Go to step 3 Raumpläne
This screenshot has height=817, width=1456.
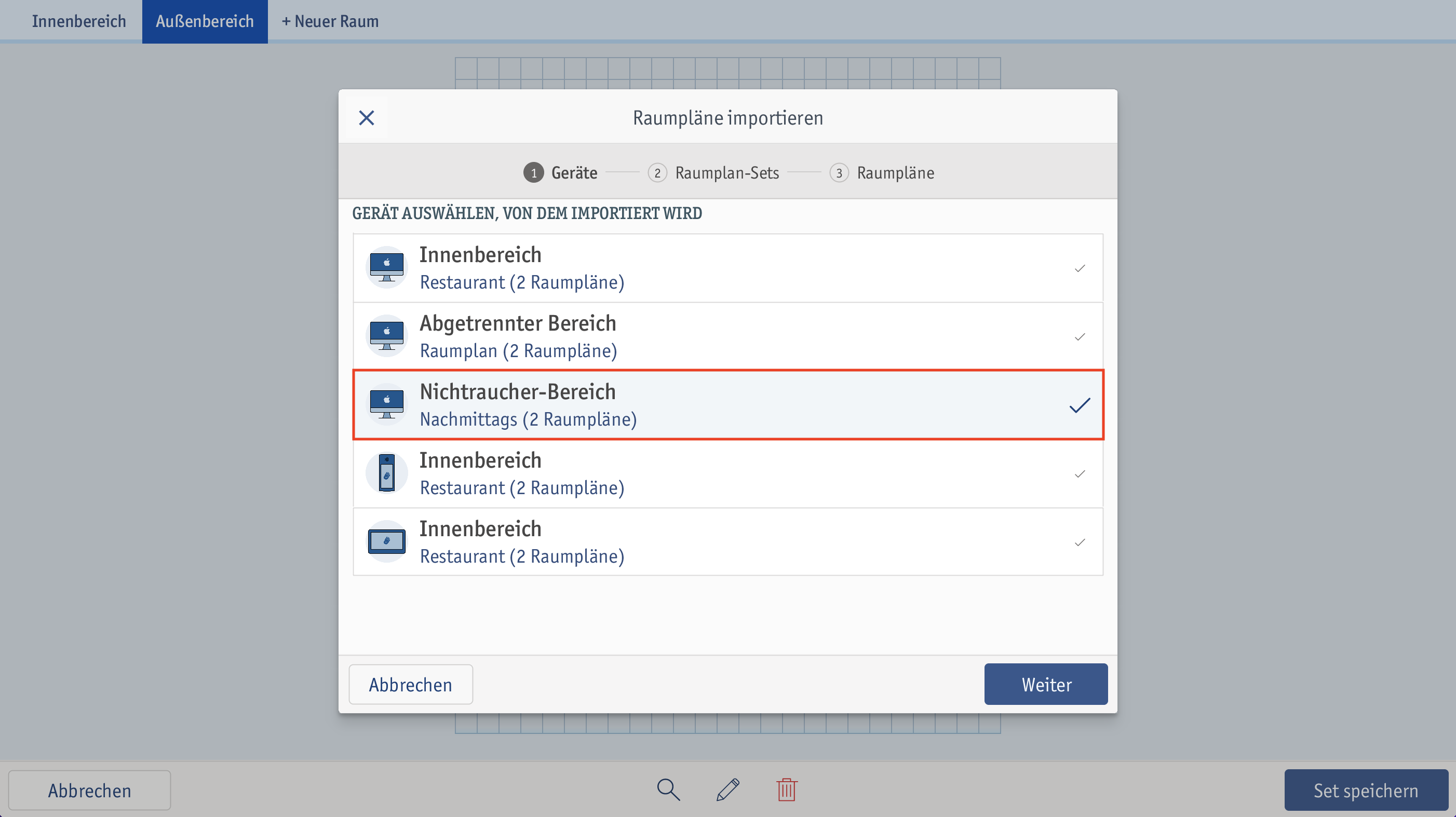coord(882,172)
